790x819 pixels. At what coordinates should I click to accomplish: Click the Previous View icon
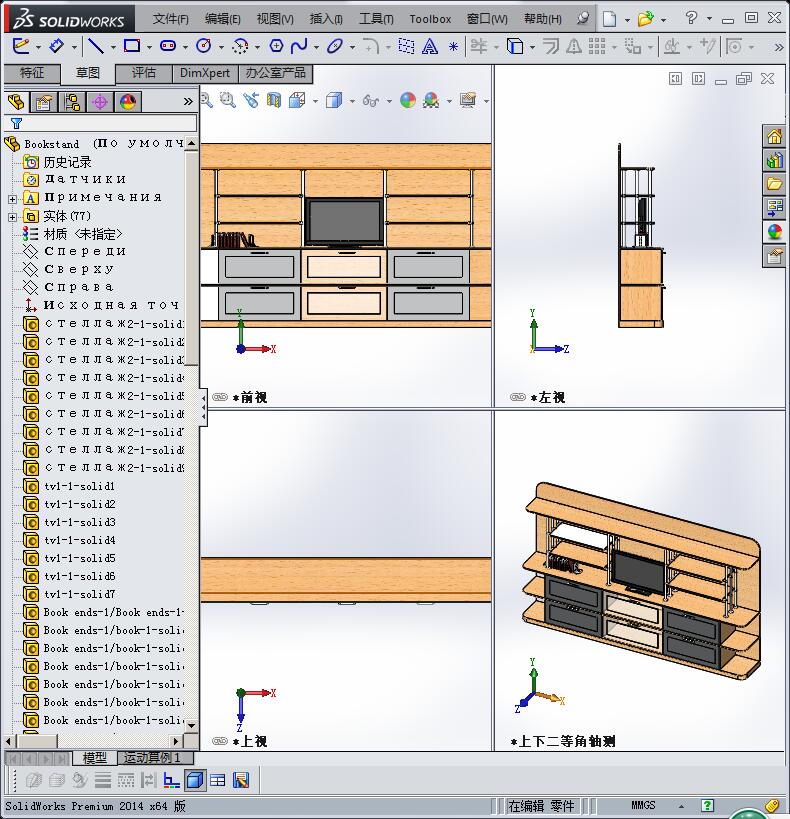pos(251,100)
